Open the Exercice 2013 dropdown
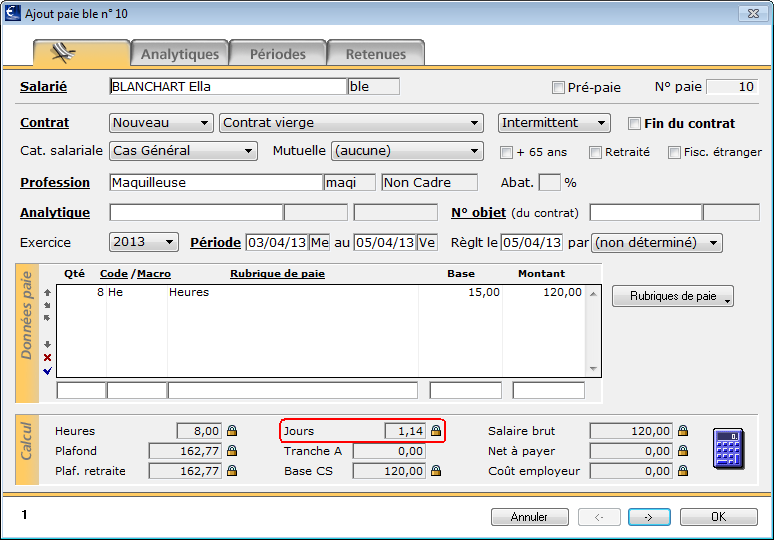This screenshot has height=540, width=774. point(144,242)
